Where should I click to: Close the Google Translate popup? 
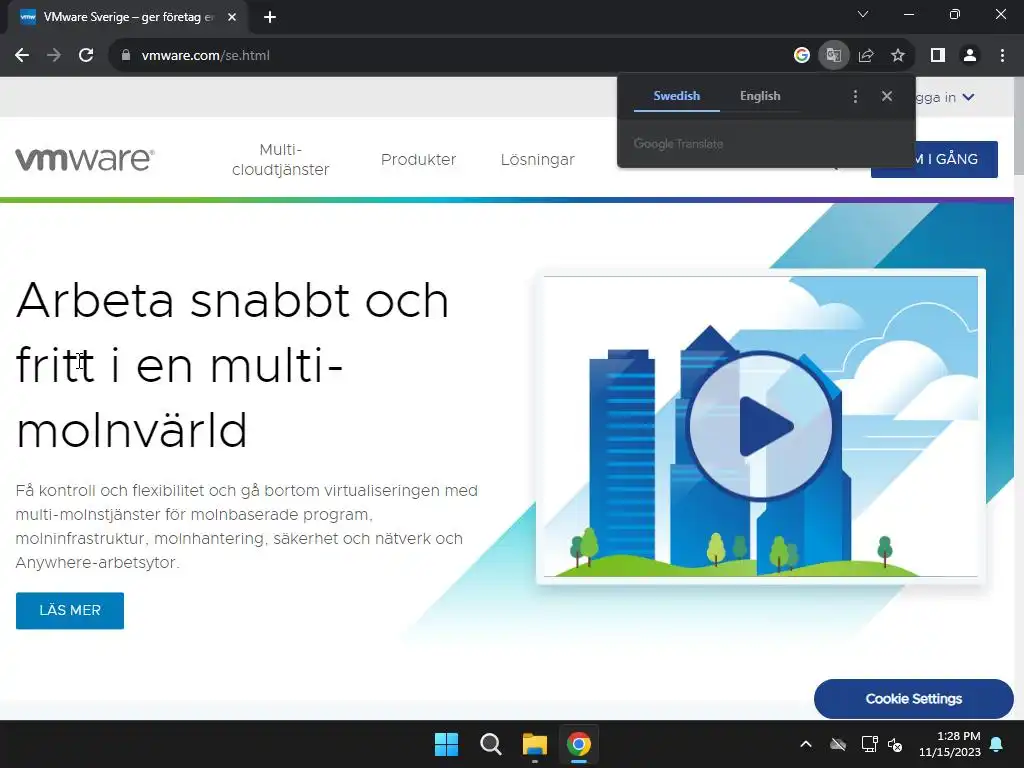pos(886,97)
